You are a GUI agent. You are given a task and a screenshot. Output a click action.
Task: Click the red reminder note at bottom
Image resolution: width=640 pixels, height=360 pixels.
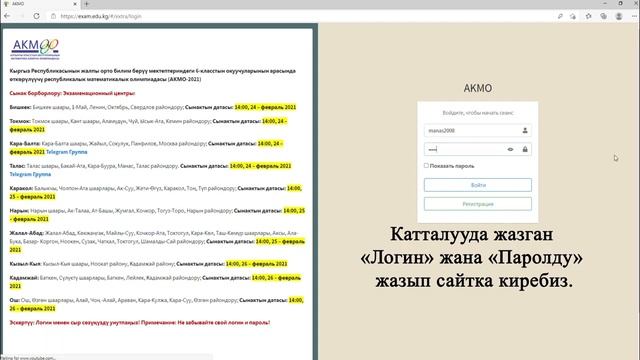click(x=140, y=322)
